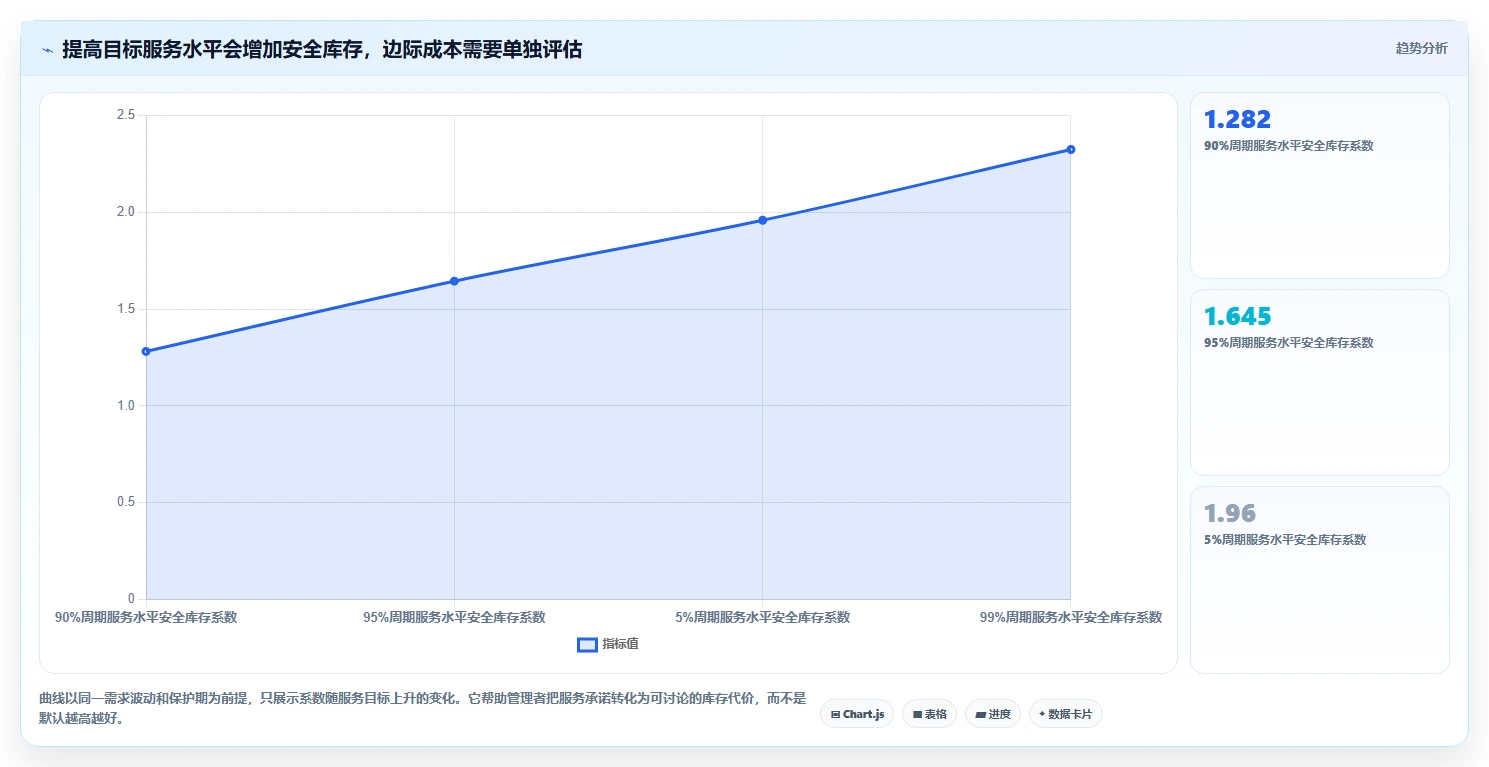Click the 99% data point on the line
1489x767 pixels.
1070,150
